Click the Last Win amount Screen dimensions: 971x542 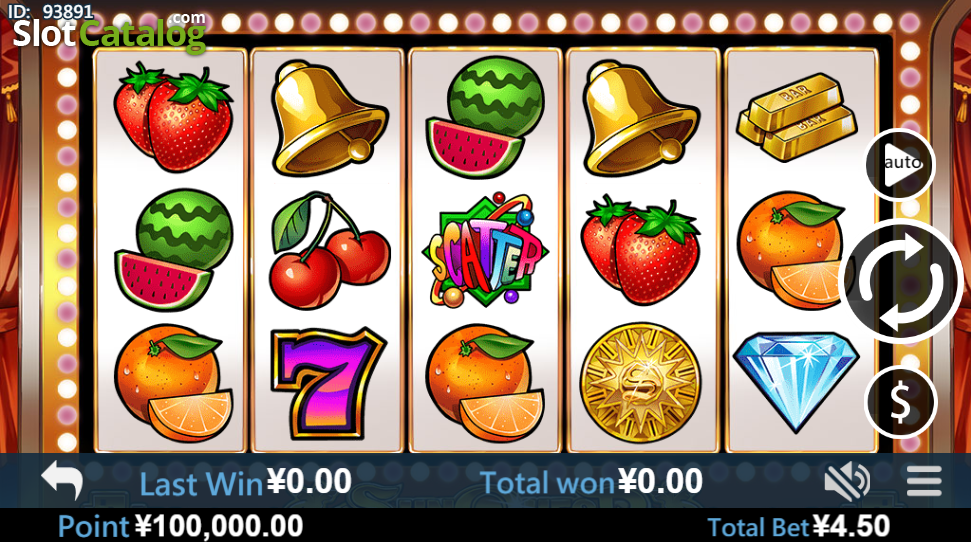click(310, 481)
